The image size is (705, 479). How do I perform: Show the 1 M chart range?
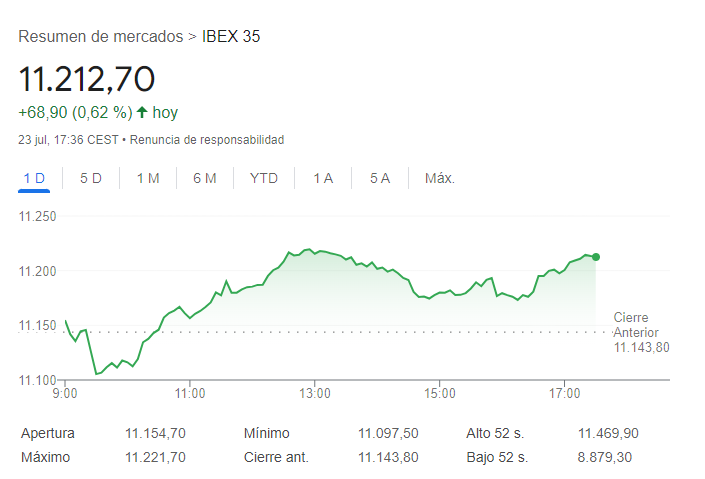pos(148,178)
